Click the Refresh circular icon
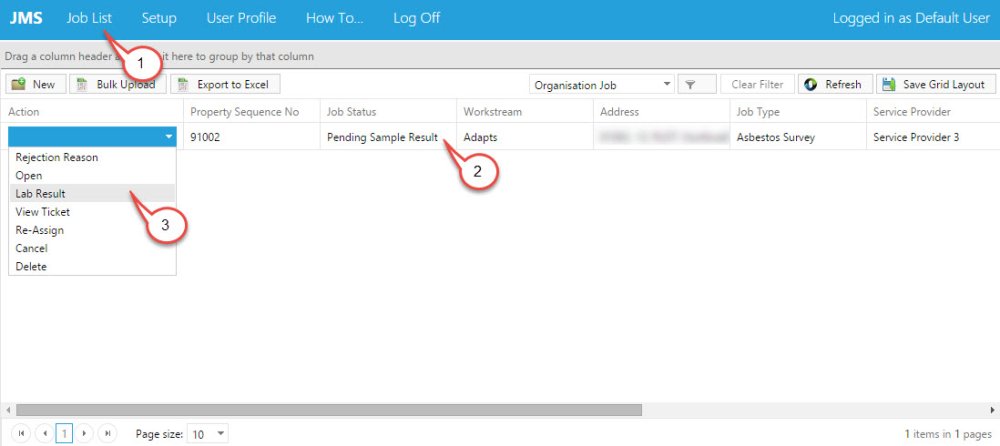The image size is (1000, 446). [811, 84]
